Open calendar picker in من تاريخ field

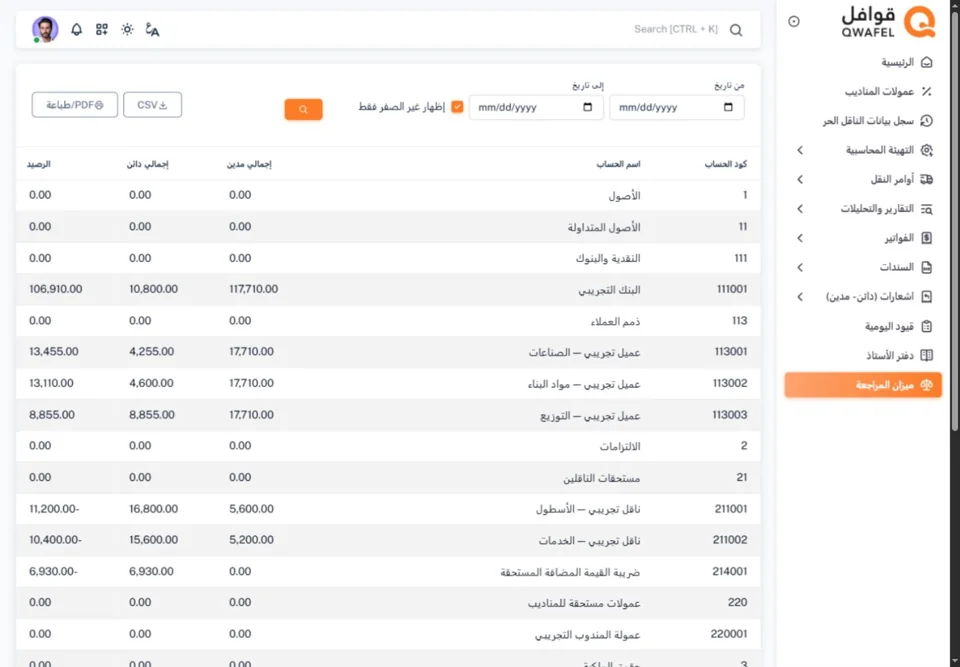point(728,107)
